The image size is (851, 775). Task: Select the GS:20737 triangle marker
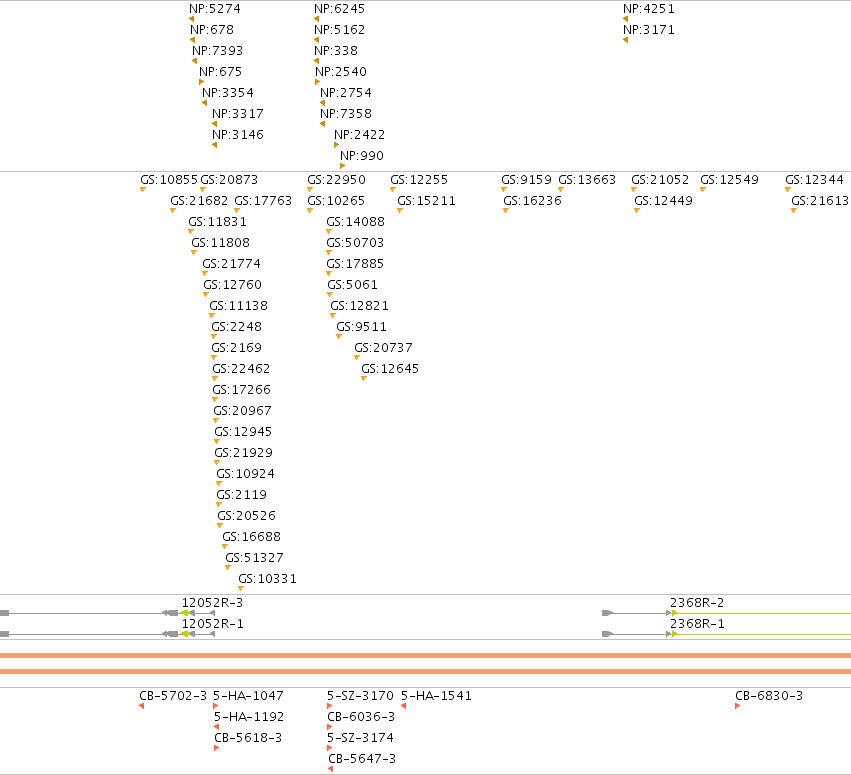click(357, 358)
